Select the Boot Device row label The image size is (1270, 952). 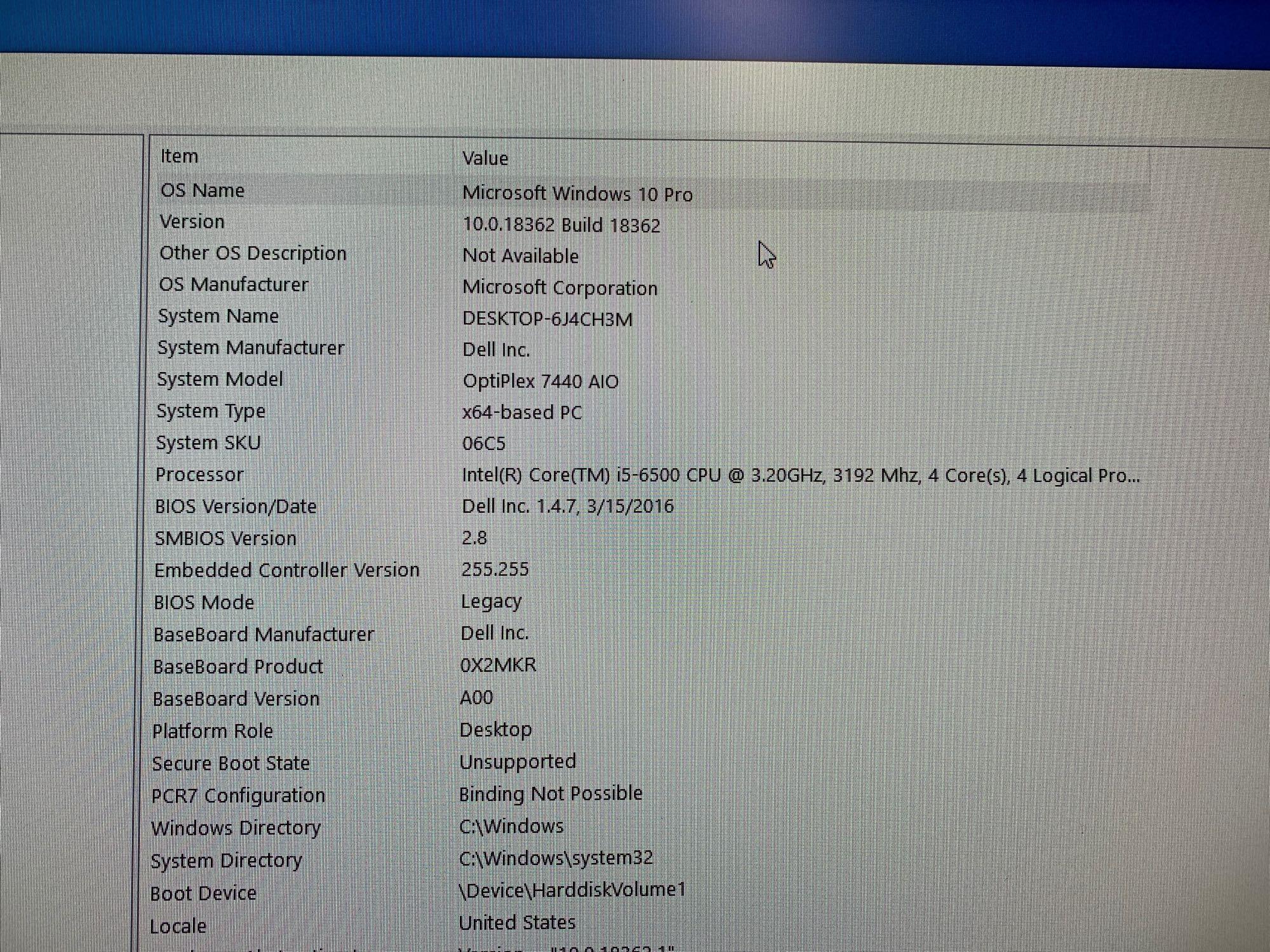point(204,894)
